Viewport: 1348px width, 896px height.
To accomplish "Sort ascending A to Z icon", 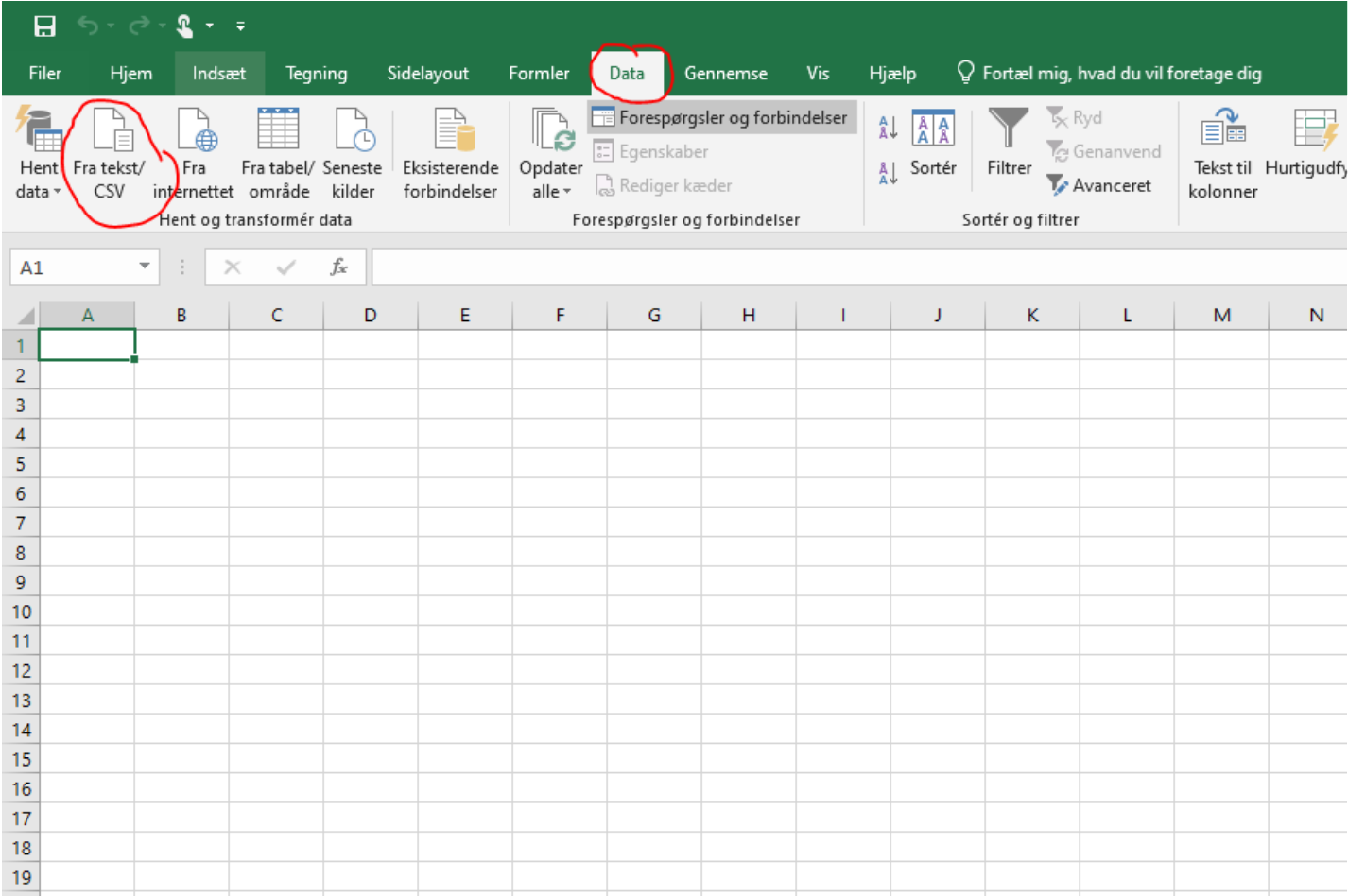I will point(888,127).
